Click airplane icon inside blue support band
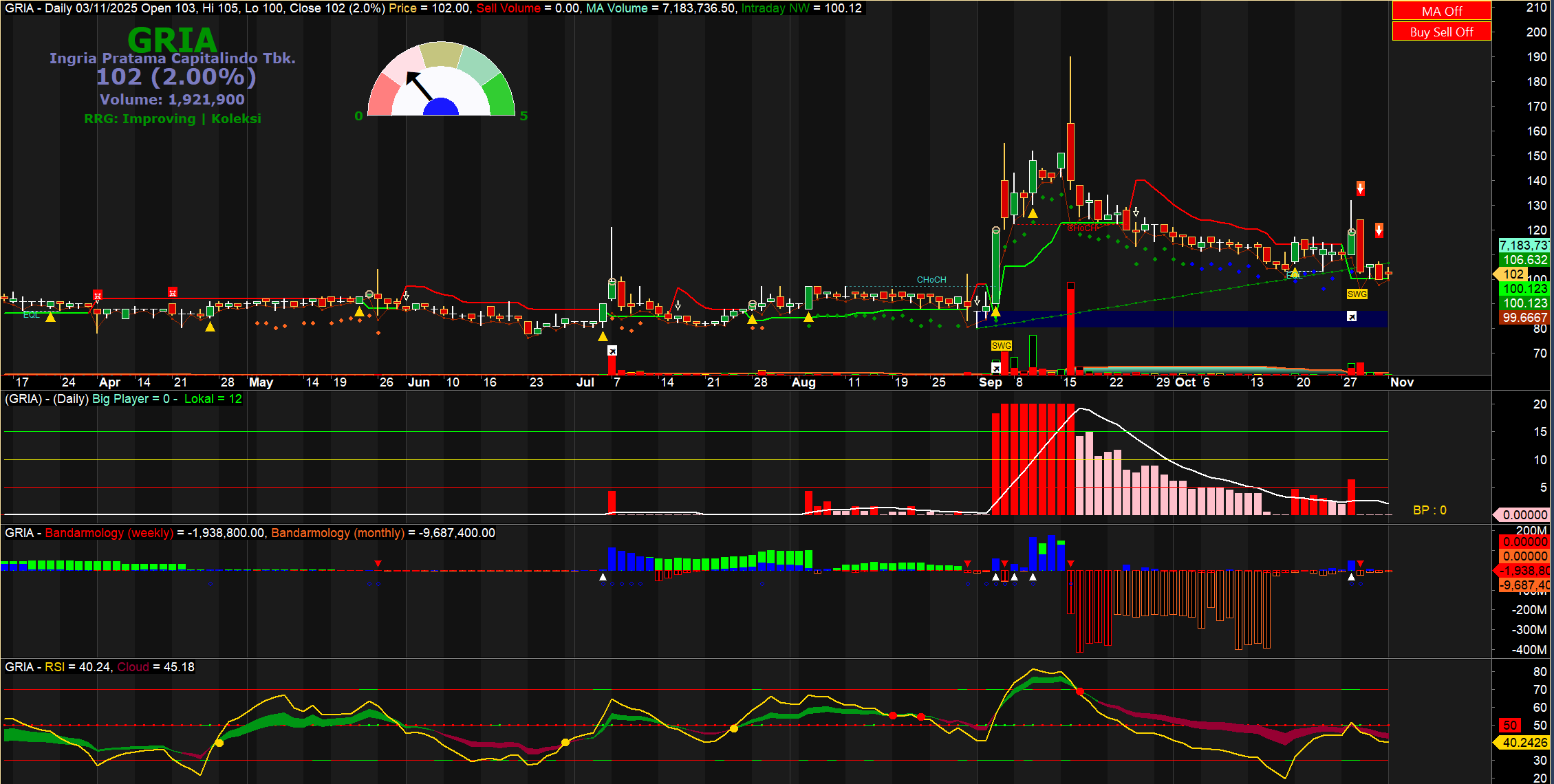The image size is (1554, 784). point(1351,316)
